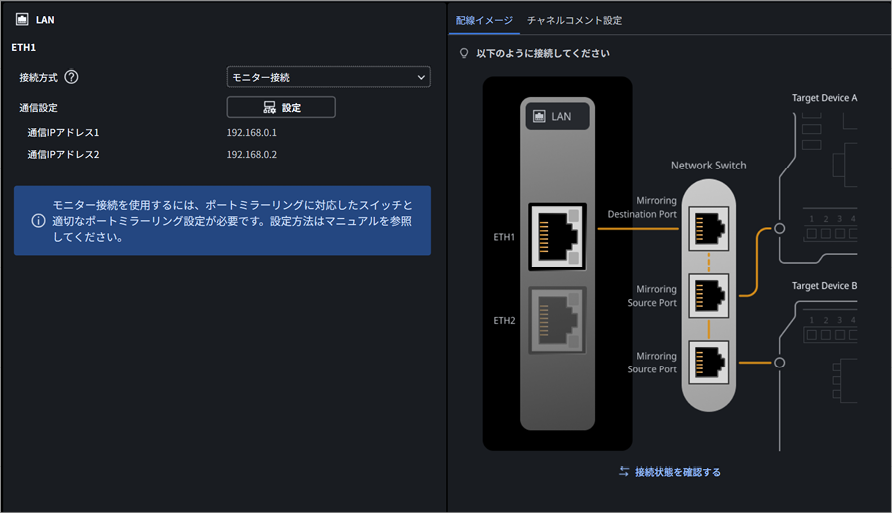892x513 pixels.
Task: Click the LAN panel header icon
Action: pyautogui.click(x=22, y=20)
